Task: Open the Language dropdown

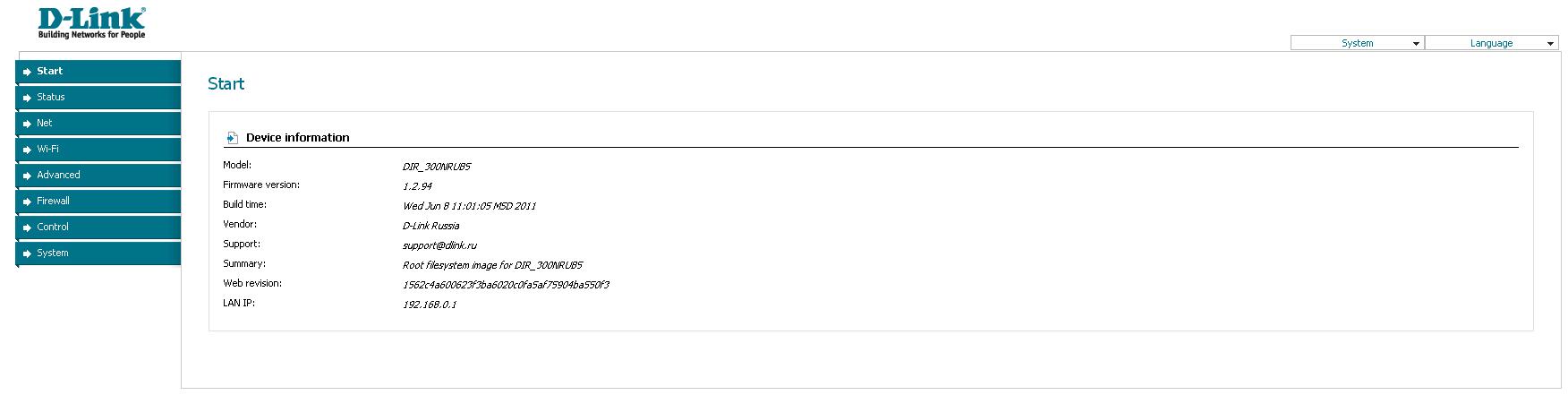Action: click(x=1491, y=43)
